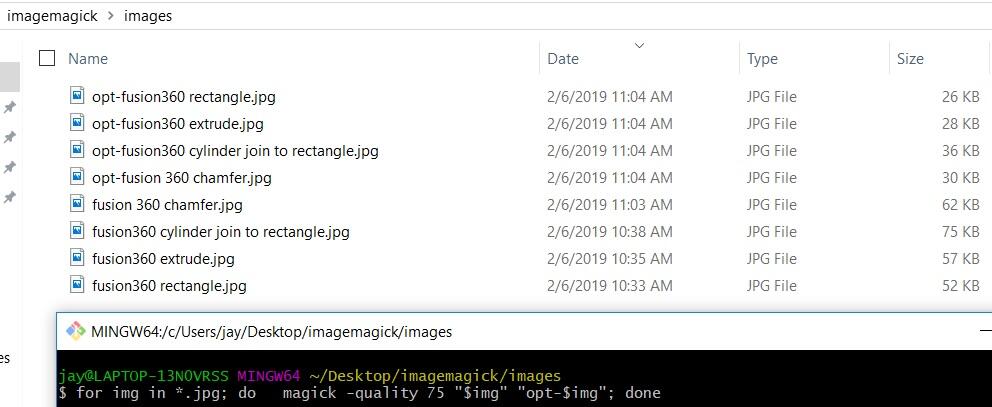Click the opt-fusion 360 chamfer.jpg file icon
The width and height of the screenshot is (992, 407).
click(78, 177)
